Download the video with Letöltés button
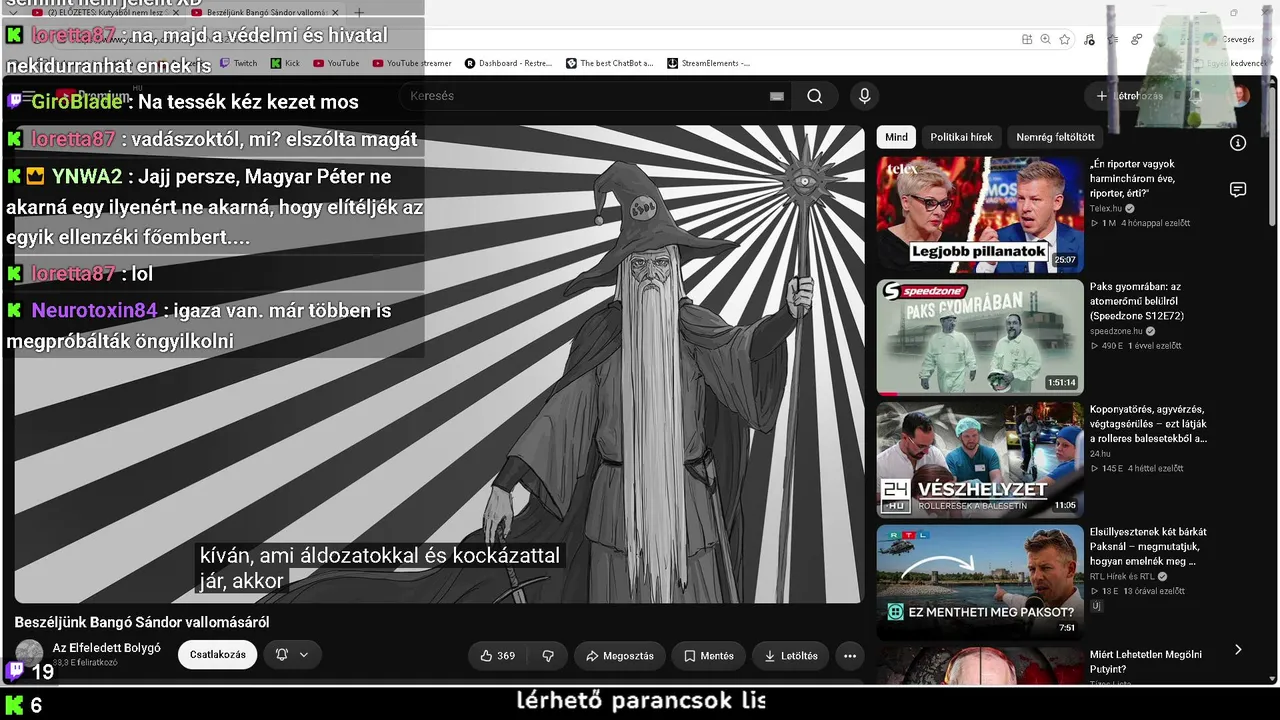1280x720 pixels. (791, 656)
